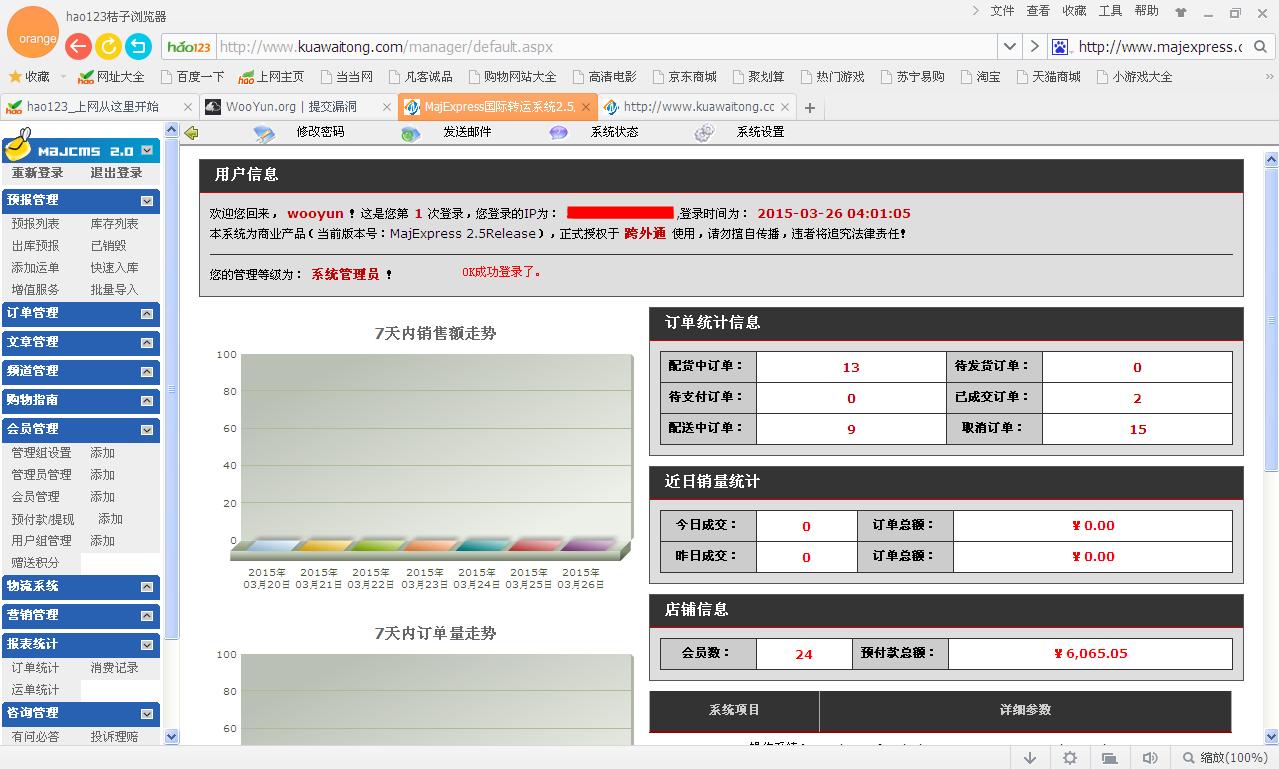
Task: Click the 发送邮件 green icon
Action: click(410, 133)
